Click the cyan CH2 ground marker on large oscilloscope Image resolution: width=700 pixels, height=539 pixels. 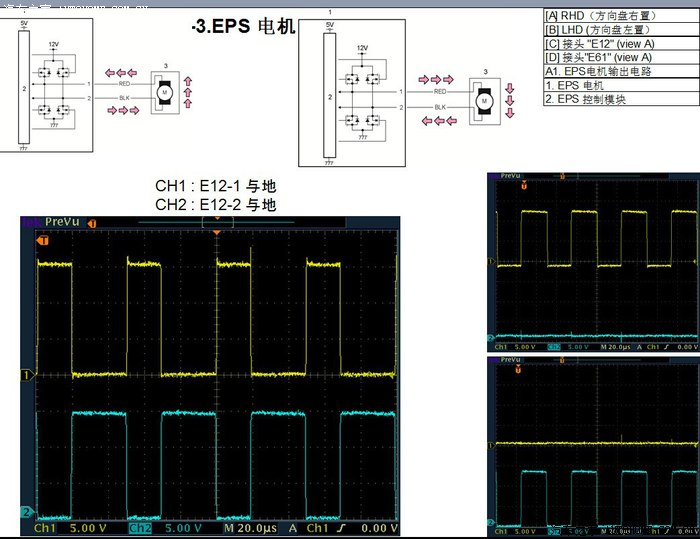27,511
